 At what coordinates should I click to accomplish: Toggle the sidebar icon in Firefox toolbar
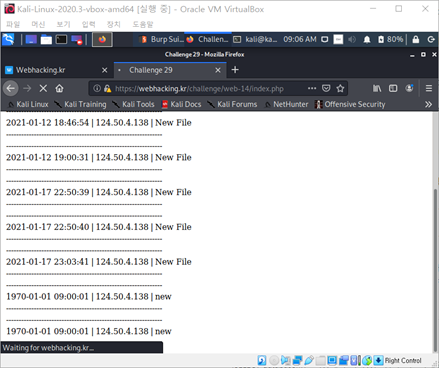tap(393, 88)
